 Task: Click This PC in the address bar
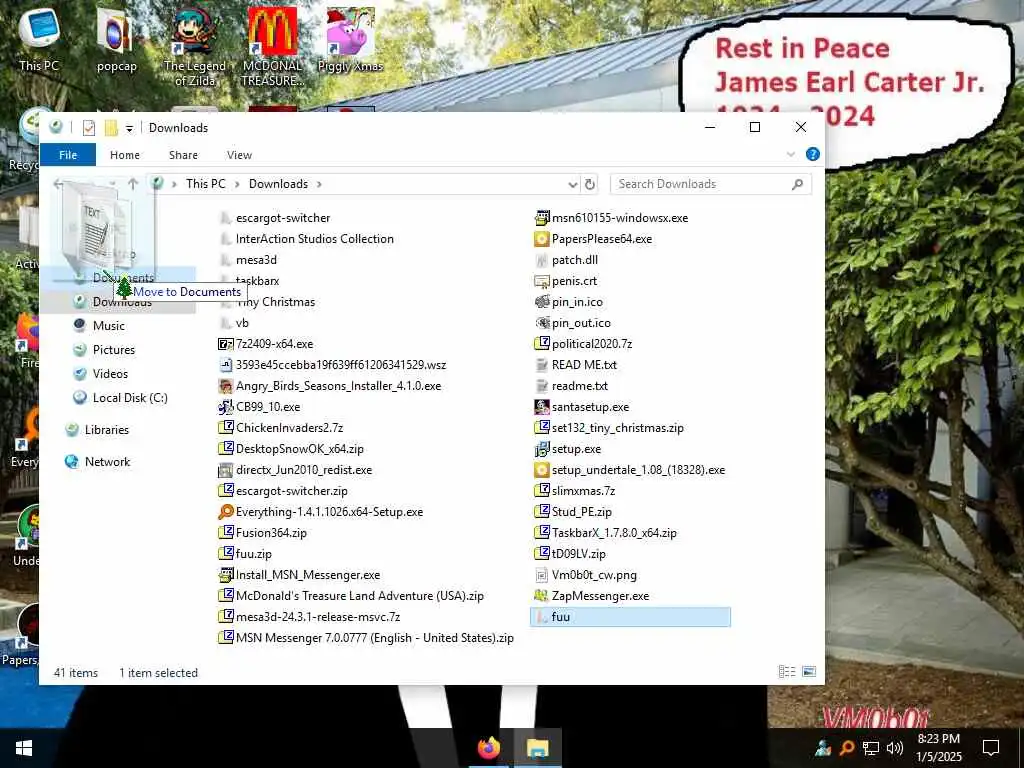pyautogui.click(x=206, y=184)
